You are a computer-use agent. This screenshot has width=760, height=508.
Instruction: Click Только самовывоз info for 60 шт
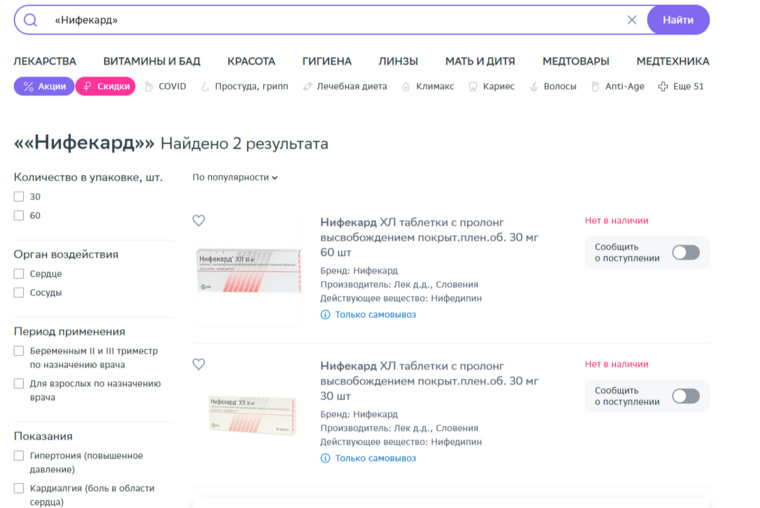[375, 315]
